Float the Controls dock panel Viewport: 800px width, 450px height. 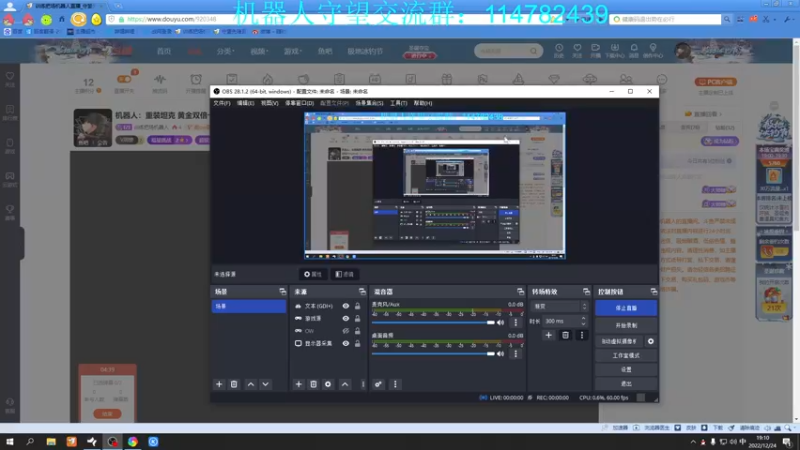pyautogui.click(x=654, y=291)
